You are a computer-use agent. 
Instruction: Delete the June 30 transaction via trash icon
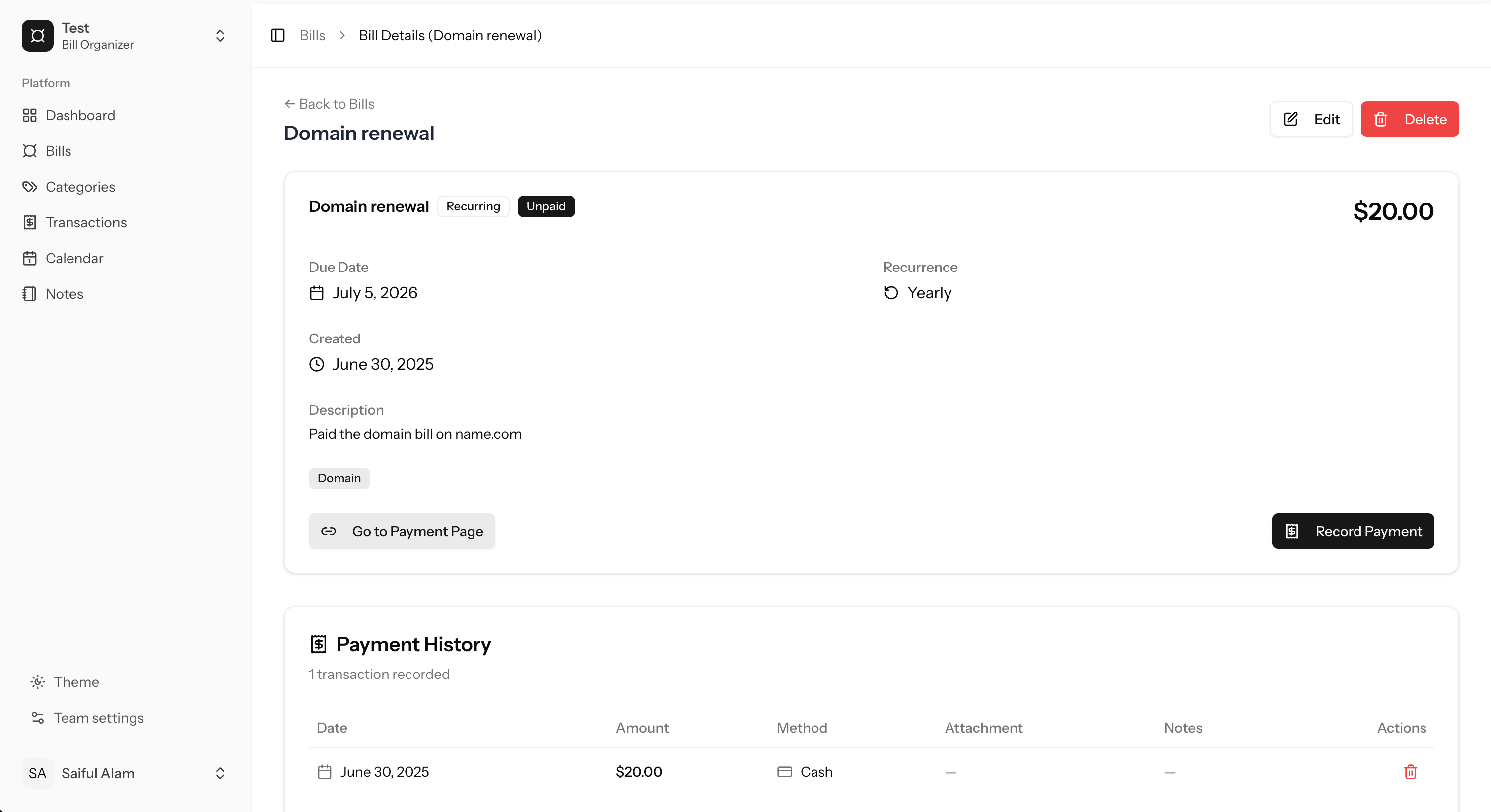[1410, 771]
